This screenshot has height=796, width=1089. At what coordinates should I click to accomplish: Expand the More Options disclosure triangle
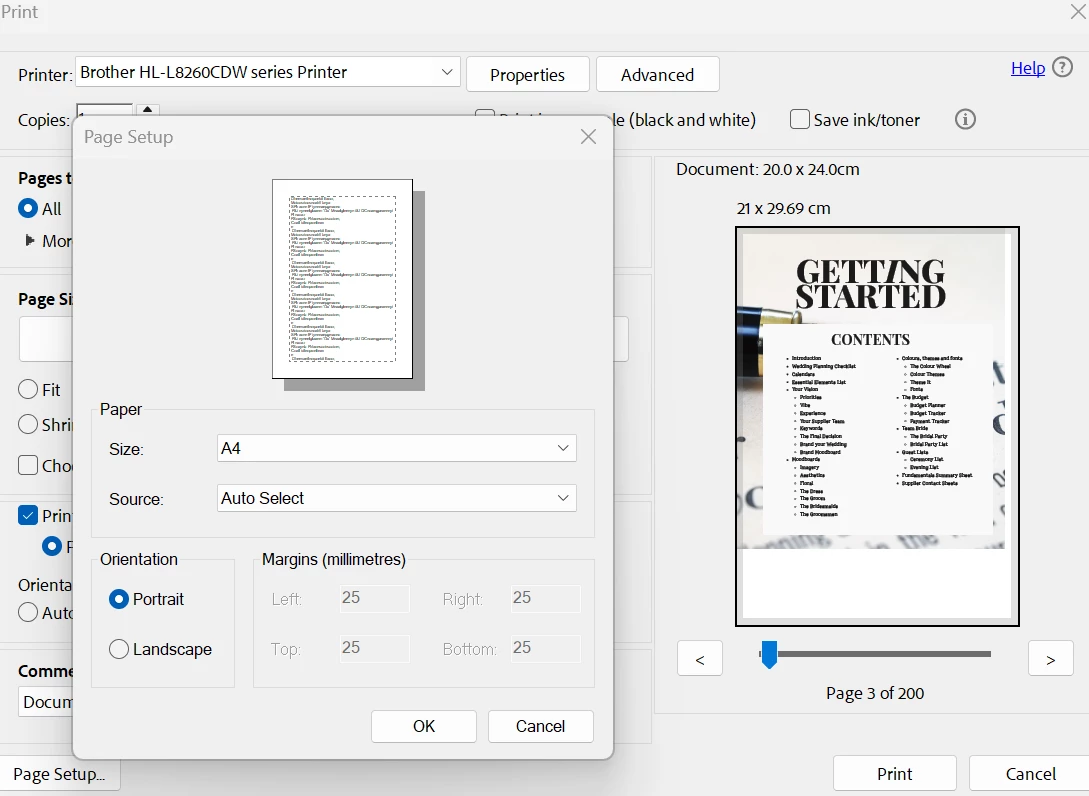30,240
